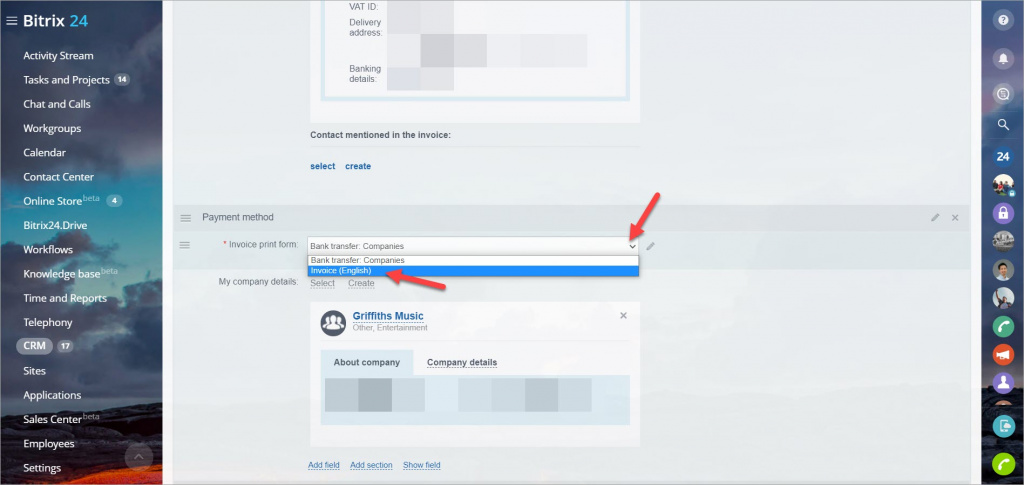The height and width of the screenshot is (485, 1024).
Task: Open Time and Reports
Action: tap(65, 298)
